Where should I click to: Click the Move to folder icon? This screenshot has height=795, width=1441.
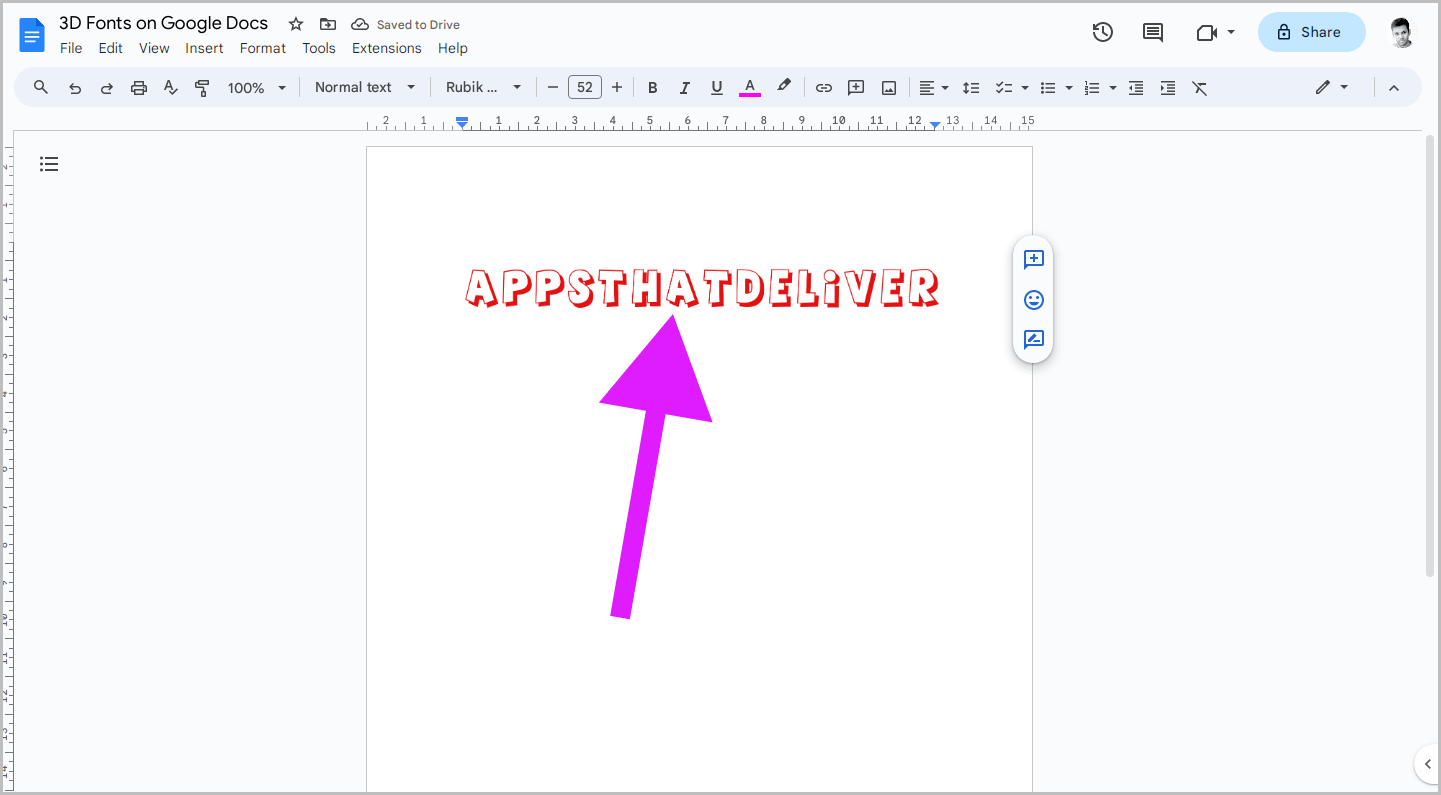pos(328,24)
